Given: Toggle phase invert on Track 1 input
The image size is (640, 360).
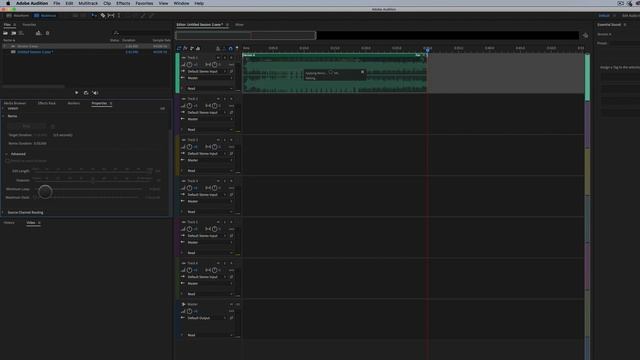Looking at the screenshot, I should pos(231,71).
